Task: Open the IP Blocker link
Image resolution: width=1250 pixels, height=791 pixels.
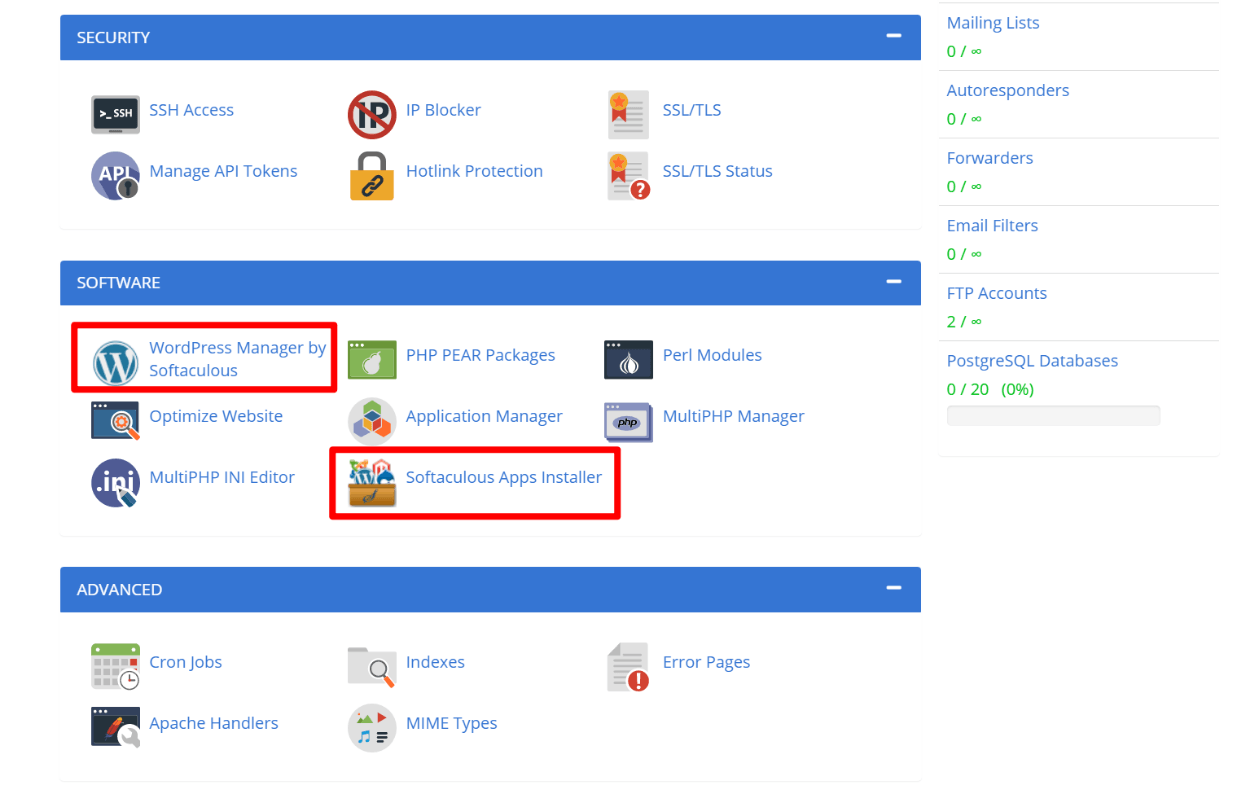Action: tap(443, 110)
